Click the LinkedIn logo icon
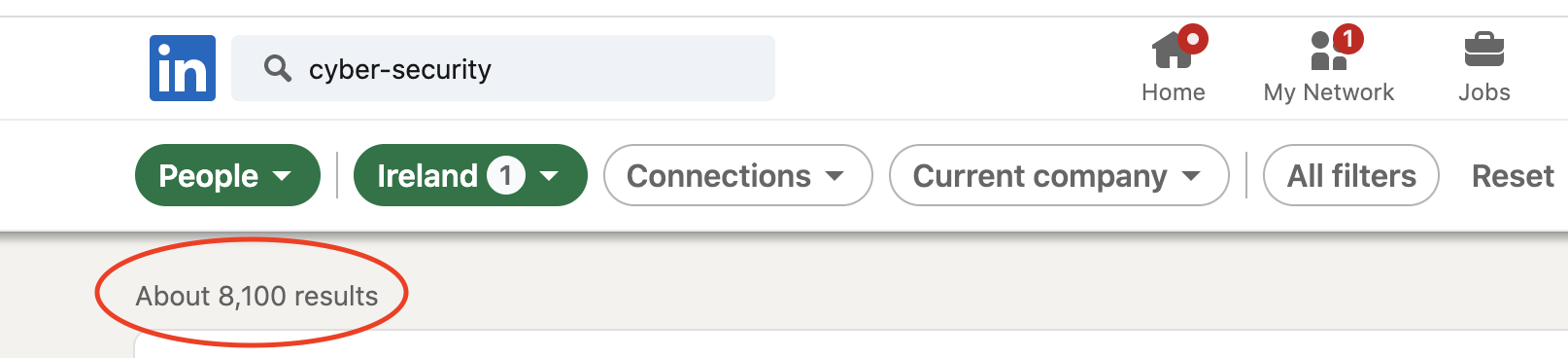The width and height of the screenshot is (1568, 358). pos(183,68)
